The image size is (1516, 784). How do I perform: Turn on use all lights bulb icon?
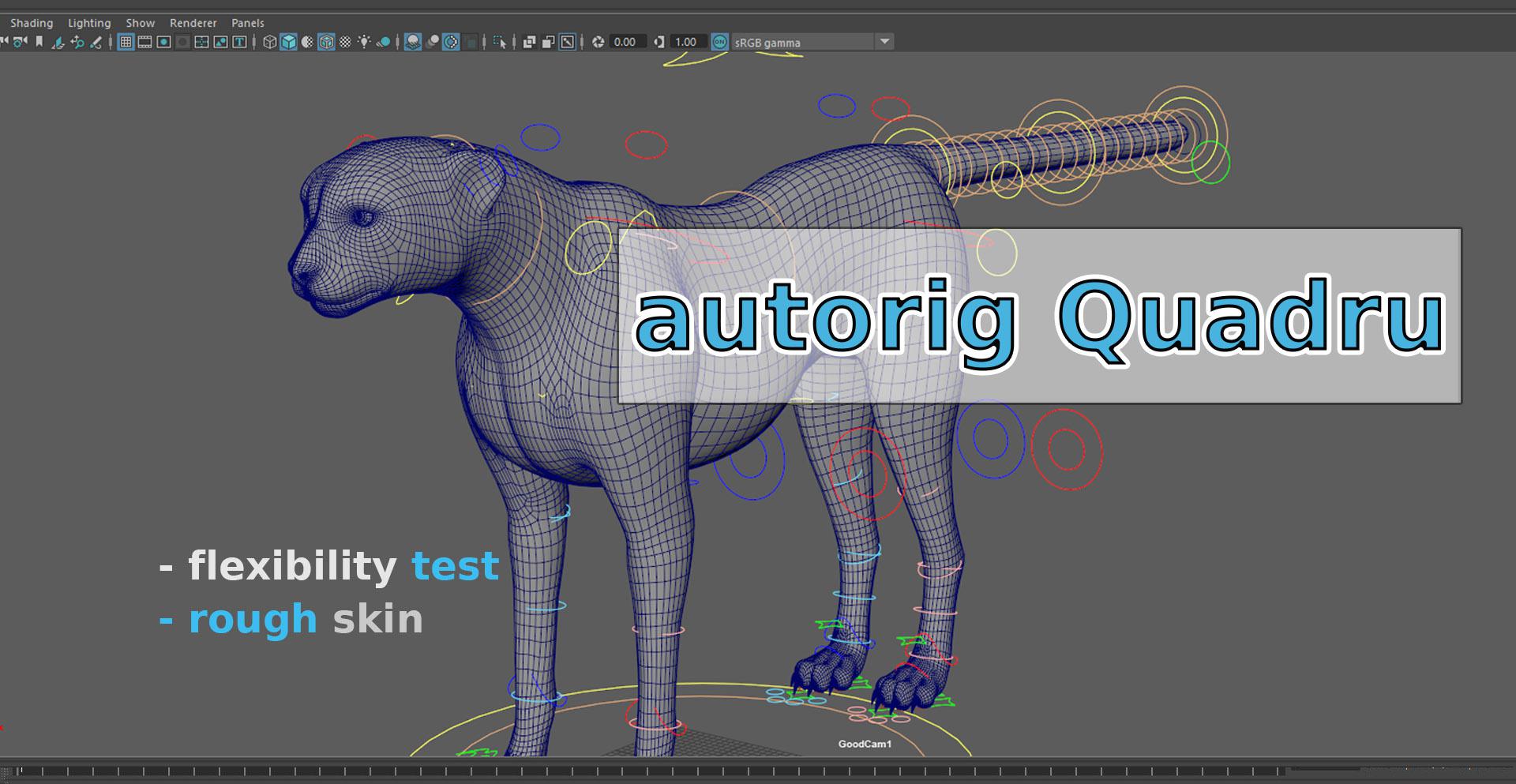click(364, 42)
